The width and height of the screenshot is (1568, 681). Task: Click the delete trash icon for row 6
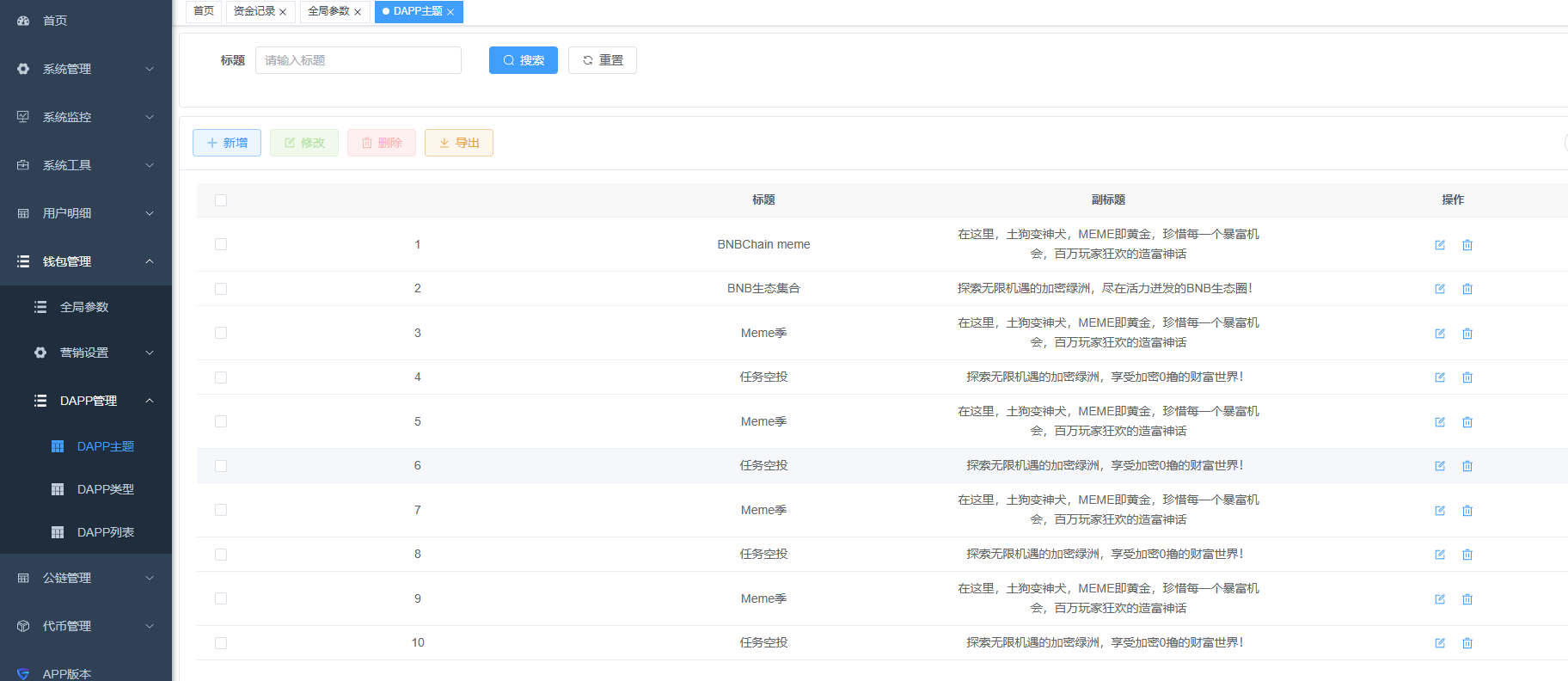point(1467,466)
